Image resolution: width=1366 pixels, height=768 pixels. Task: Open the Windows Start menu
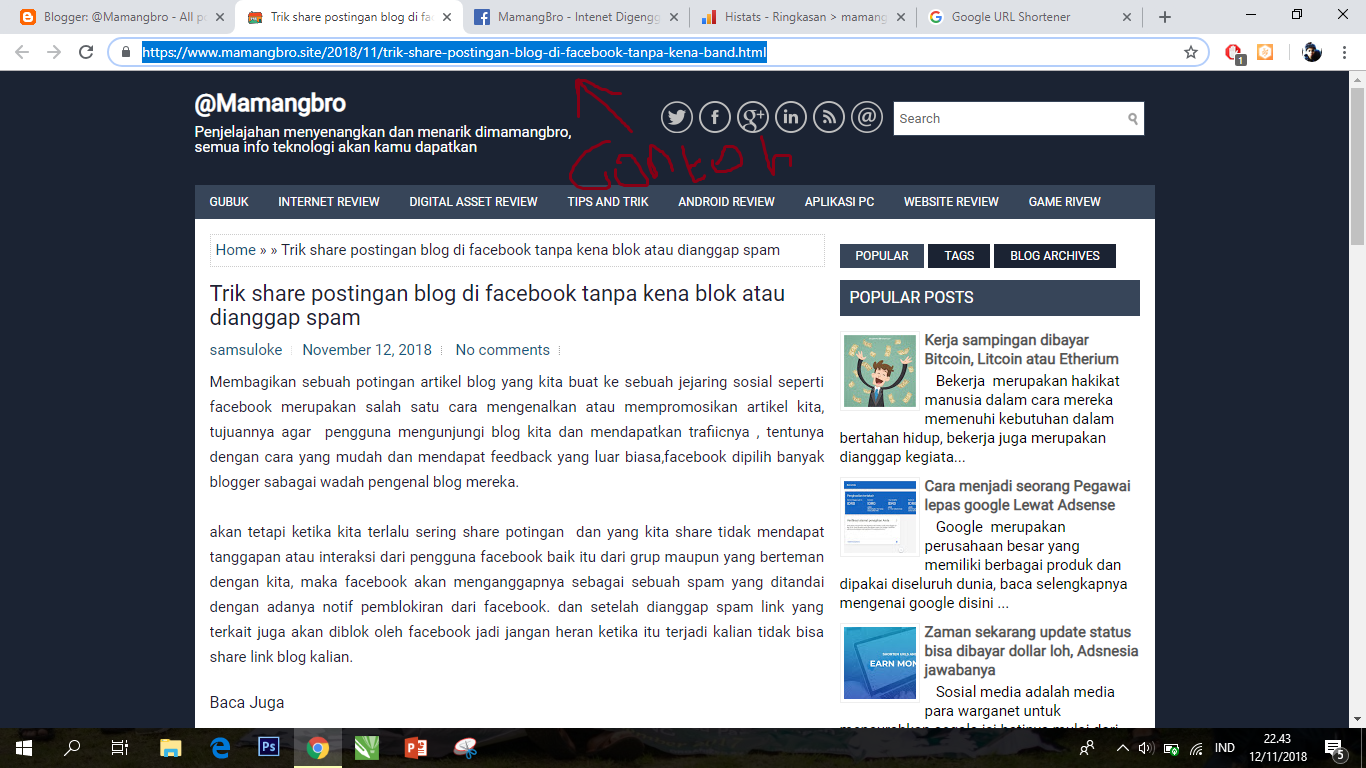24,748
